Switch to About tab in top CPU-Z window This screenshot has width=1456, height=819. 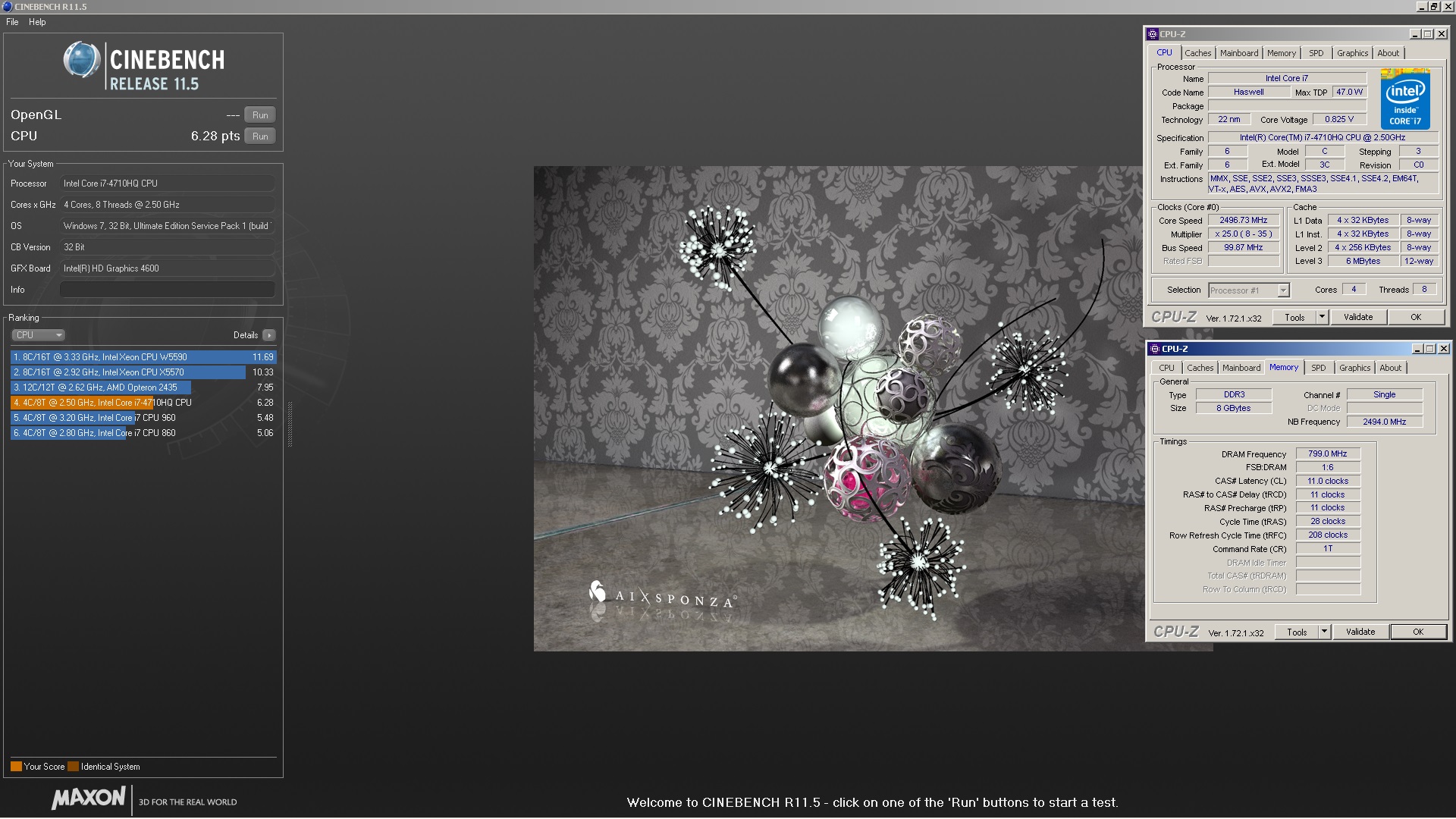pyautogui.click(x=1389, y=53)
